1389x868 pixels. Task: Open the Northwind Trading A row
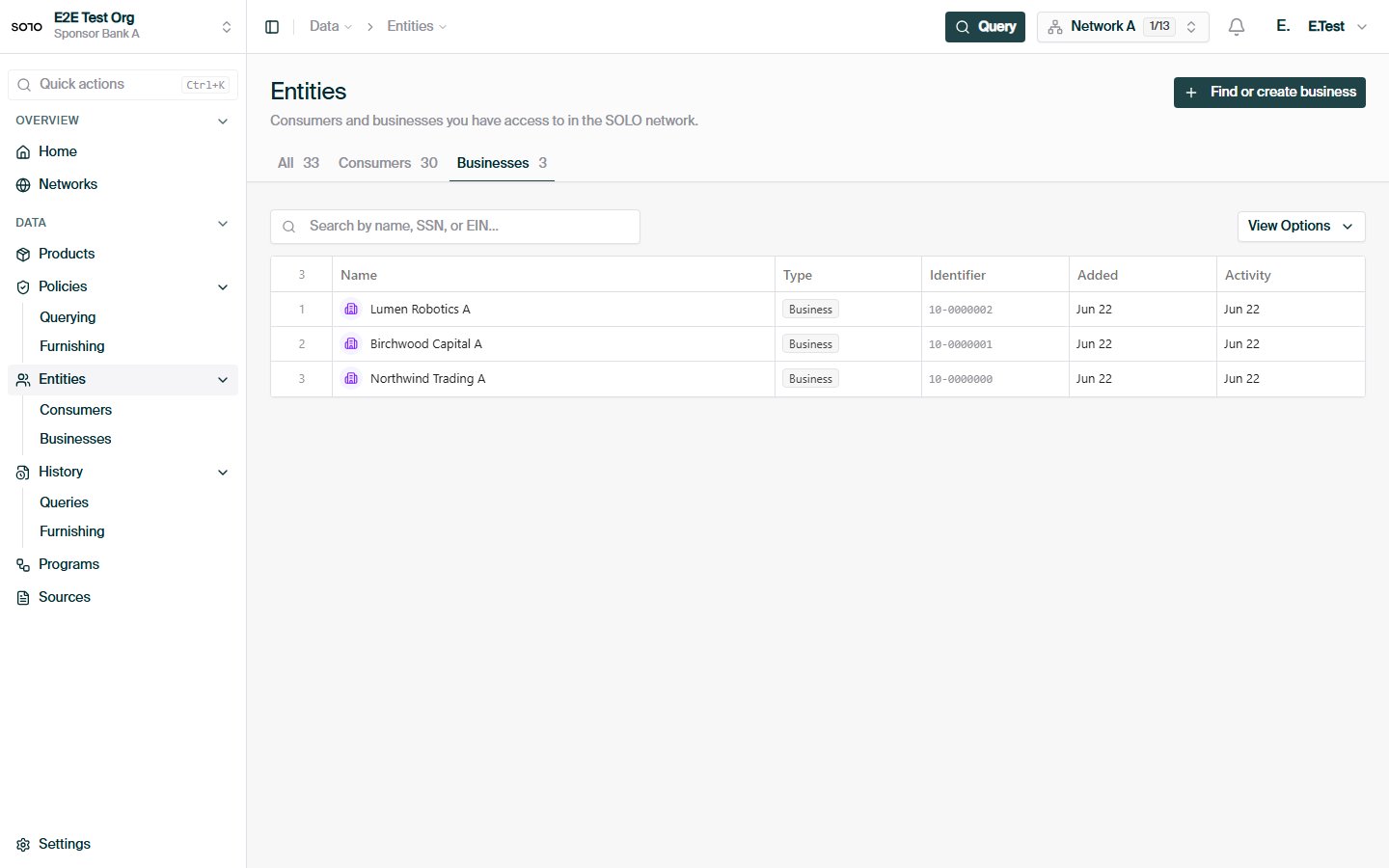(x=818, y=379)
